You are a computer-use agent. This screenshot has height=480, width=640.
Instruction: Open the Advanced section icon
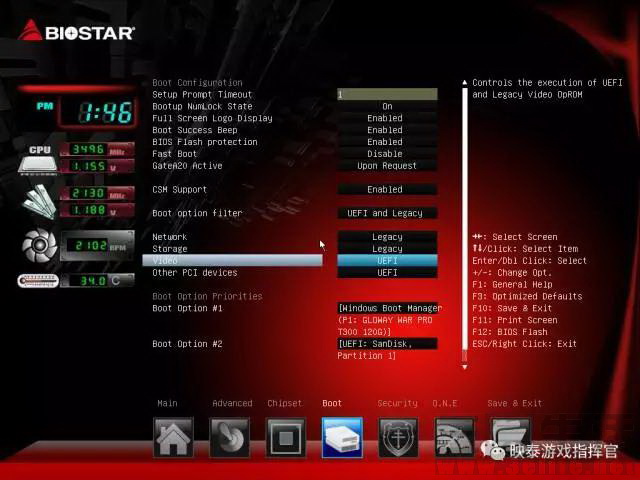click(x=229, y=438)
